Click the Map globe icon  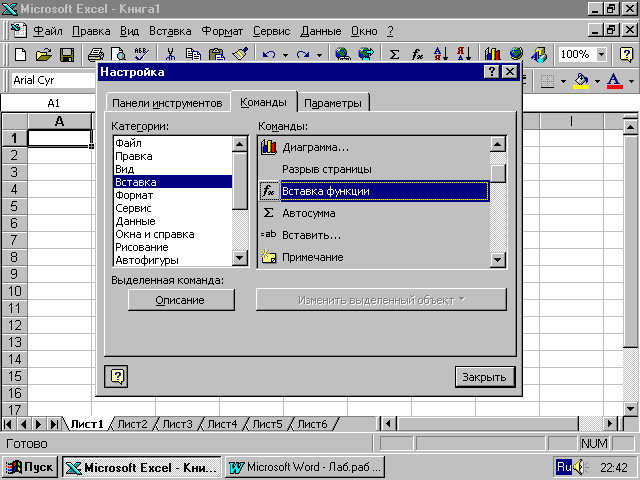pyautogui.click(x=516, y=54)
